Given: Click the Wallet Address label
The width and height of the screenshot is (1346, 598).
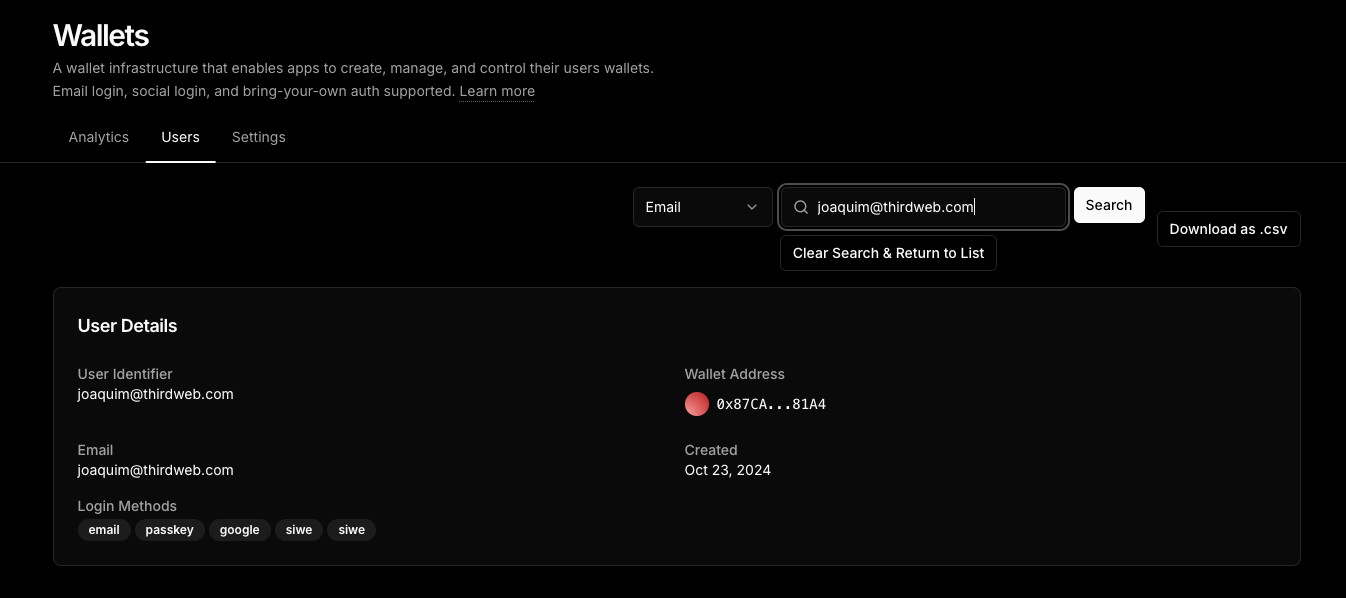Looking at the screenshot, I should [734, 374].
